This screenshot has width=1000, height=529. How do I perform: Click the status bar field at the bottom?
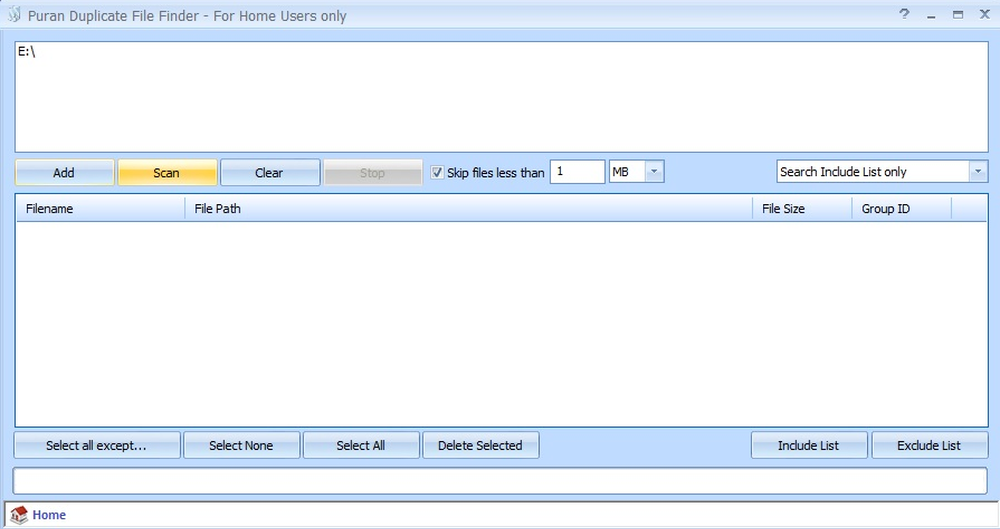coord(500,481)
